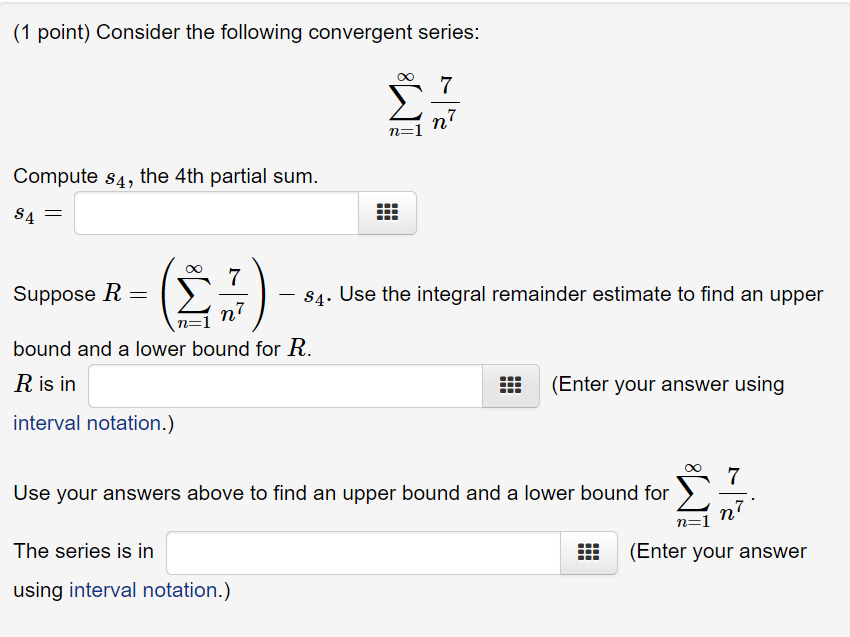
Task: Click the blank answer area for the 4th partial sum
Action: pos(215,212)
